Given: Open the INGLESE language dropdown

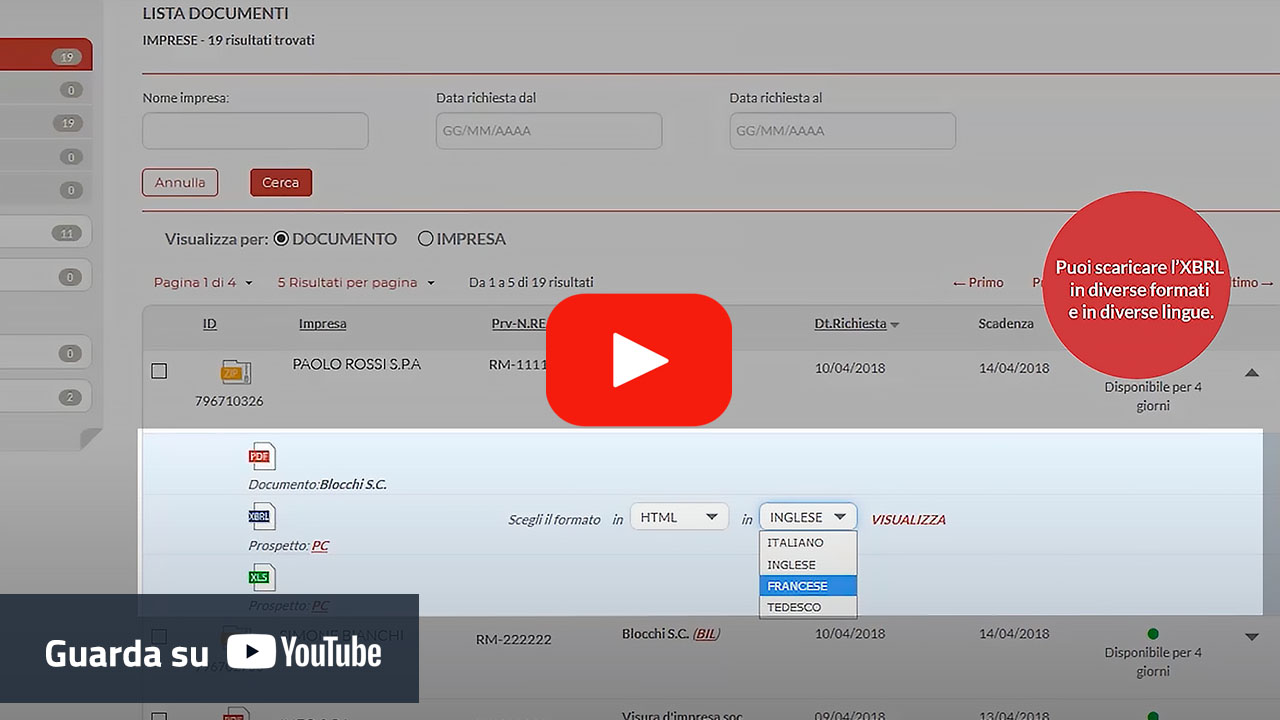Looking at the screenshot, I should pos(808,517).
